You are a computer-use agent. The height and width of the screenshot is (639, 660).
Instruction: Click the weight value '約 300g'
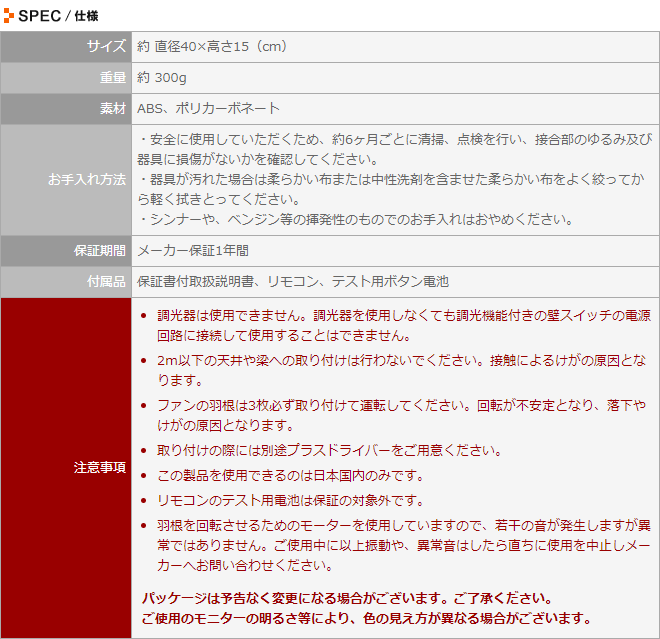(162, 78)
